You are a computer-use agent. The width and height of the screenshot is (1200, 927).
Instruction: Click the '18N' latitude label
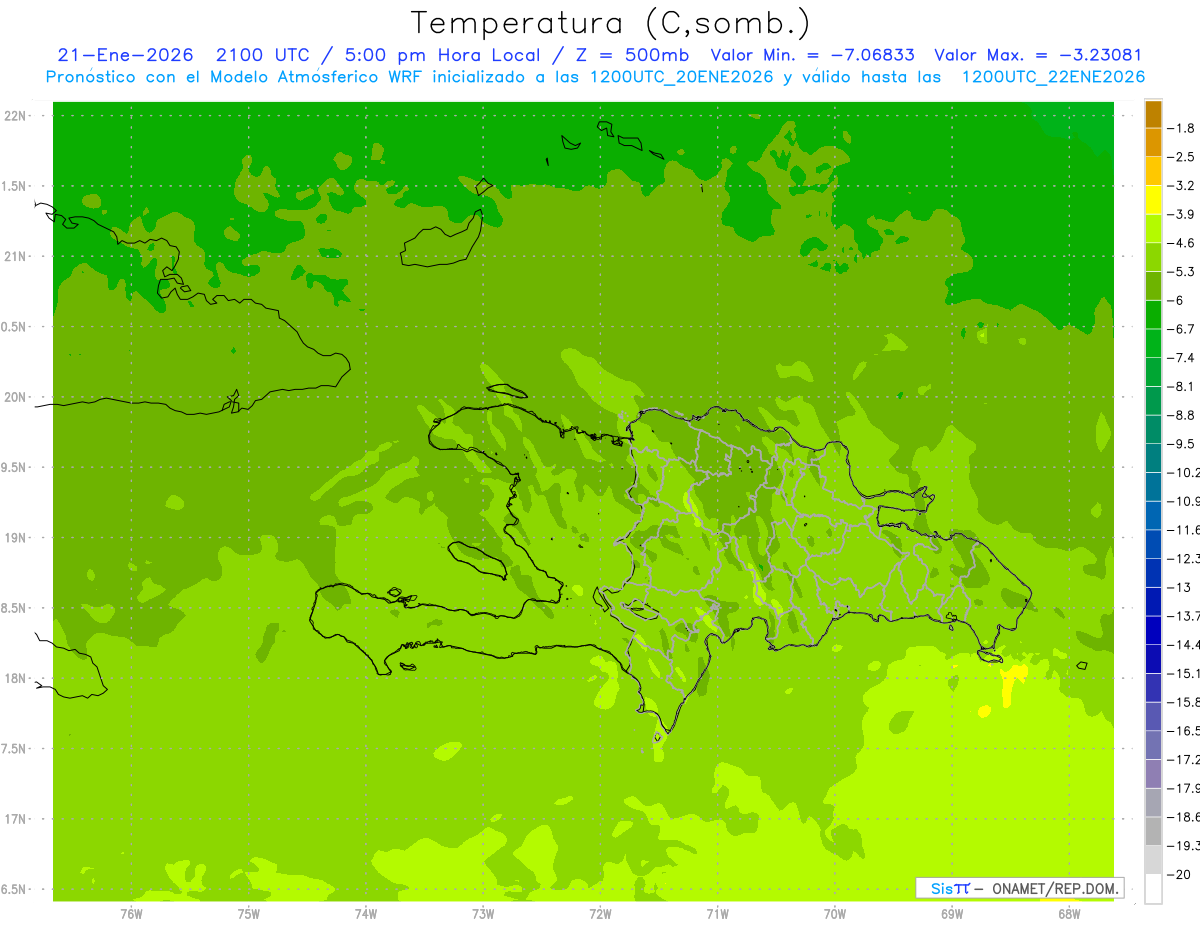[x=14, y=679]
